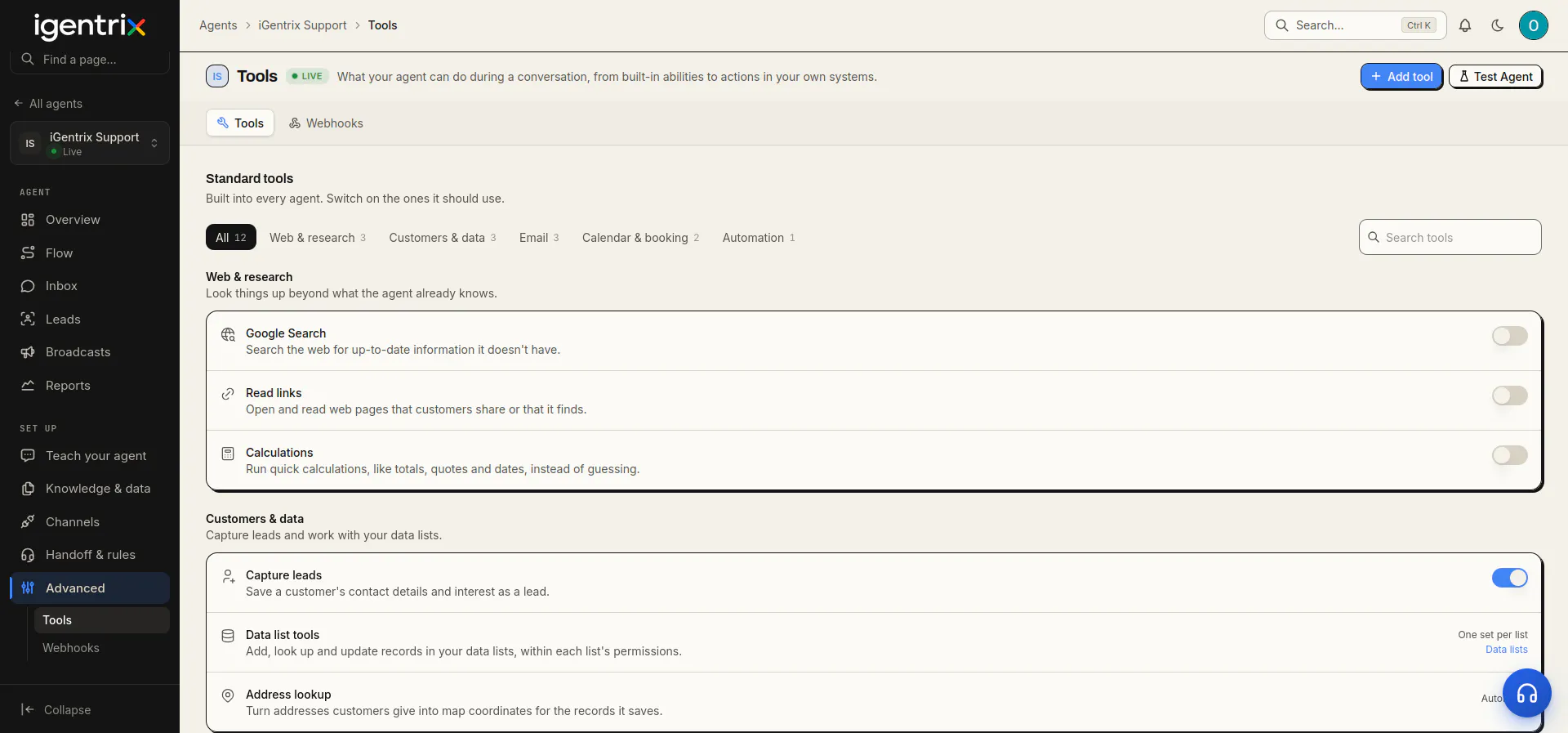Click the Standard tools heading

coord(249,178)
